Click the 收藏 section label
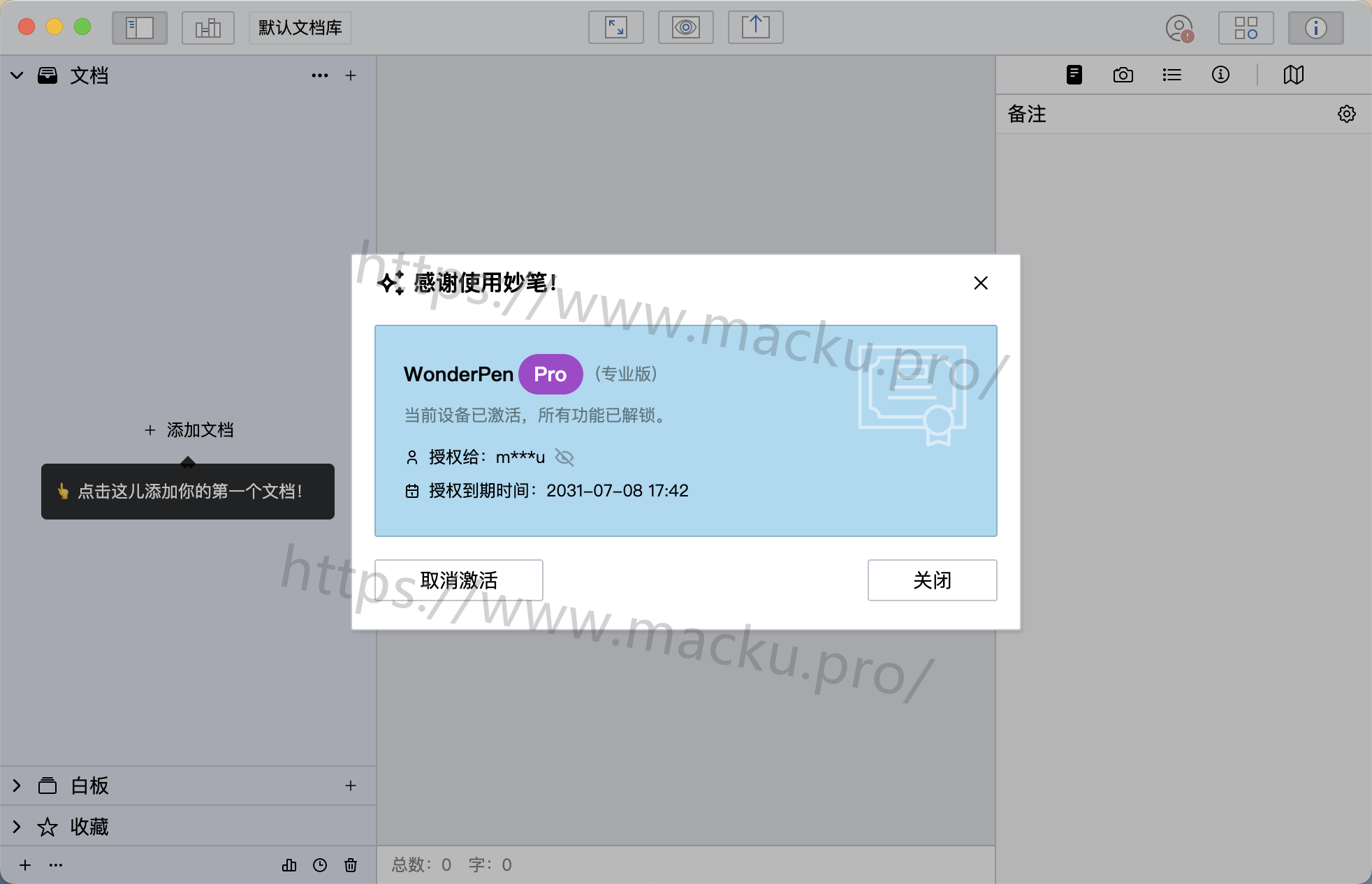Viewport: 1372px width, 884px height. tap(89, 827)
